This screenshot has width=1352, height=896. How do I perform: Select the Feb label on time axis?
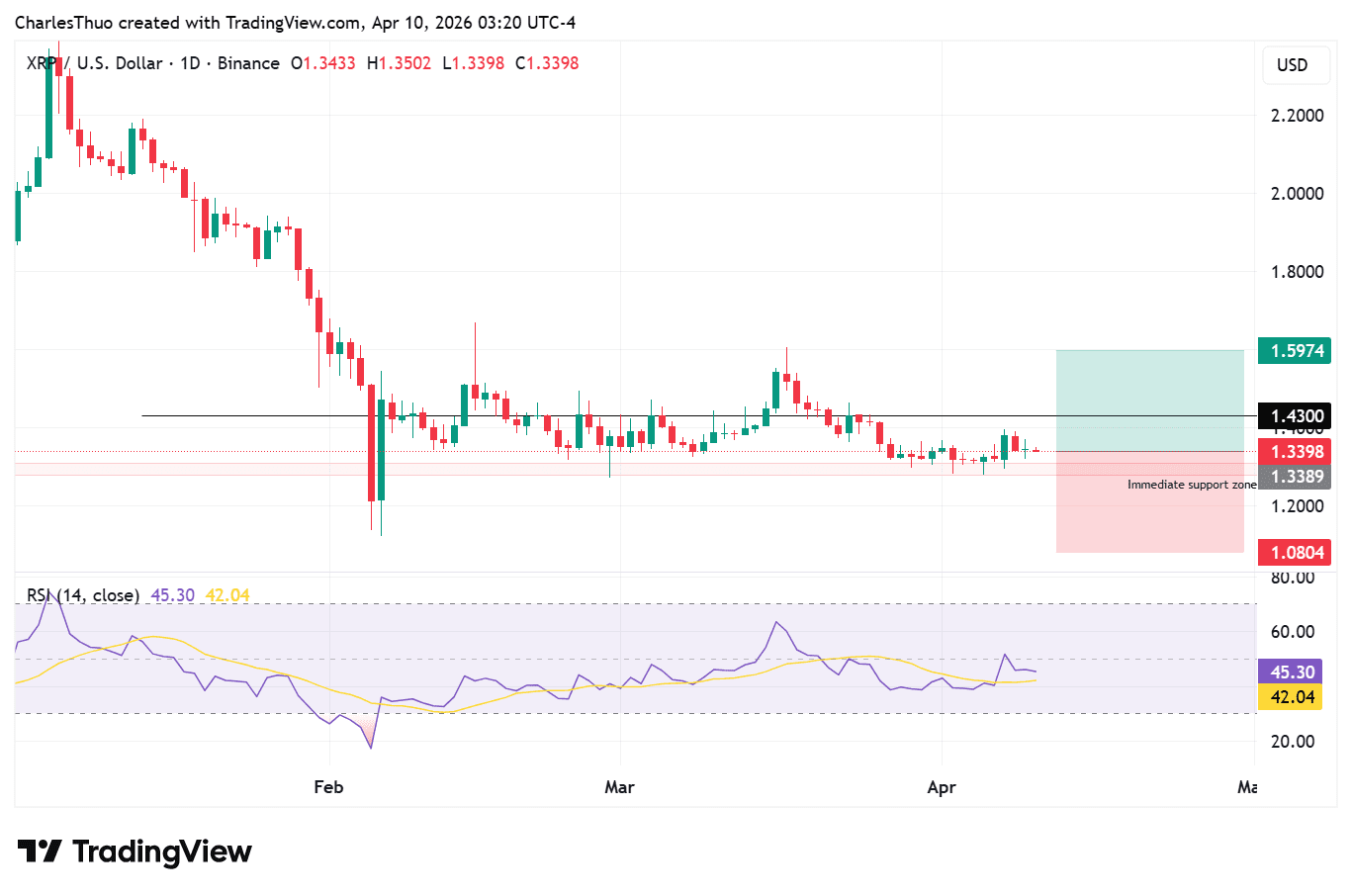pos(327,787)
